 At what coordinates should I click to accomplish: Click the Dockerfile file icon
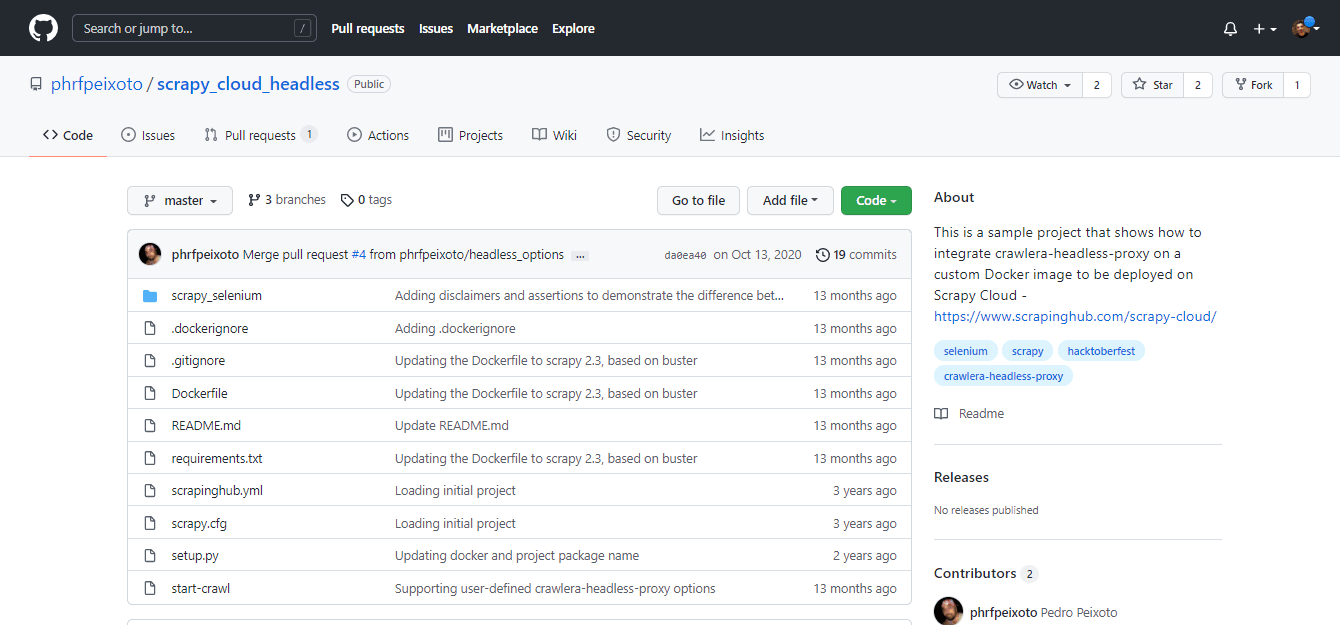coord(150,393)
